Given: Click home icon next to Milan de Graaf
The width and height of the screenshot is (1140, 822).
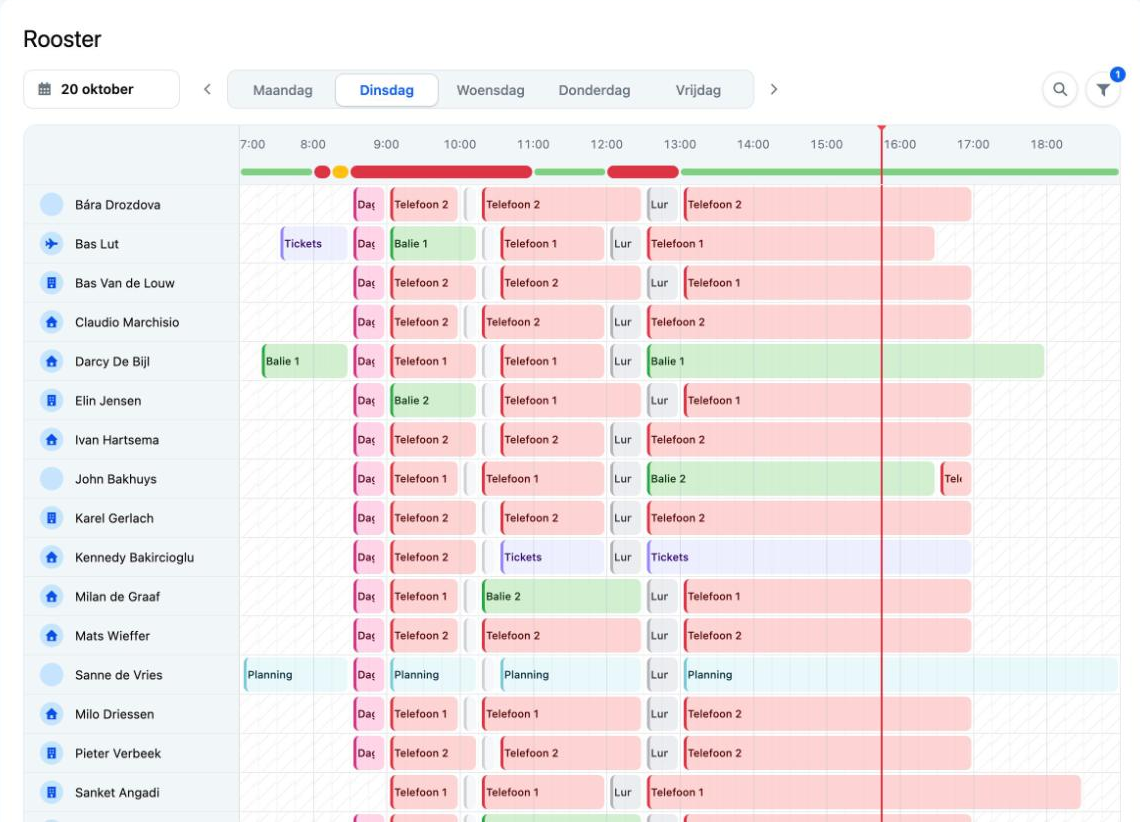Looking at the screenshot, I should 52,597.
